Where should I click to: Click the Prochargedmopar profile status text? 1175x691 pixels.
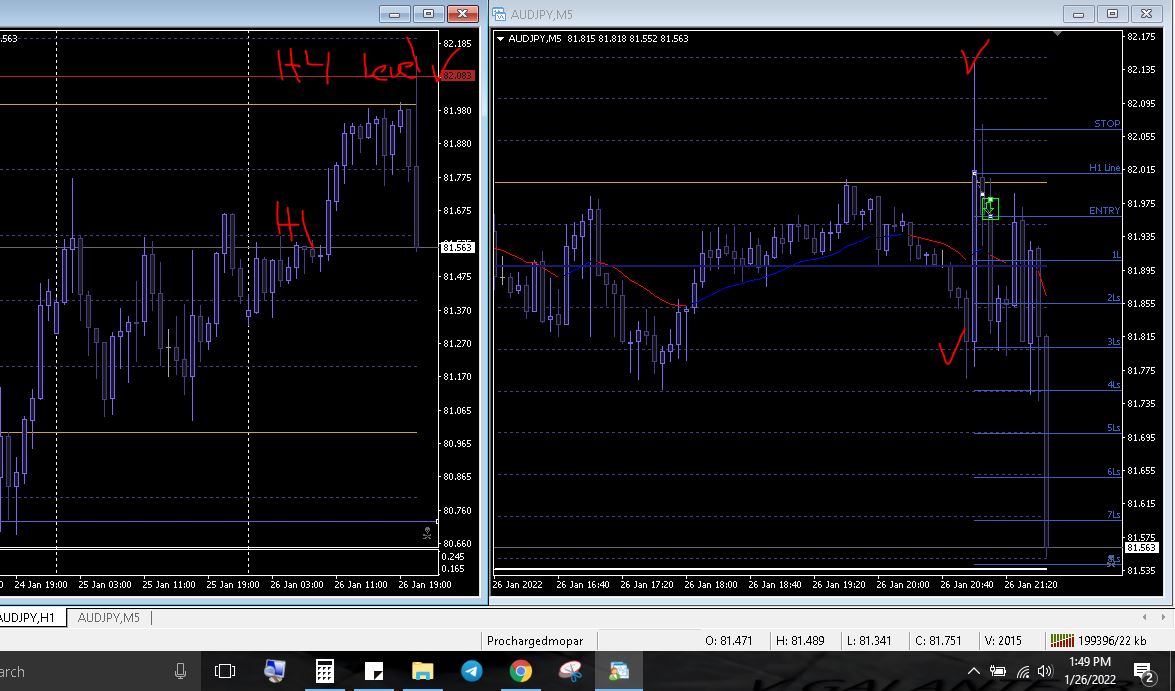point(534,641)
